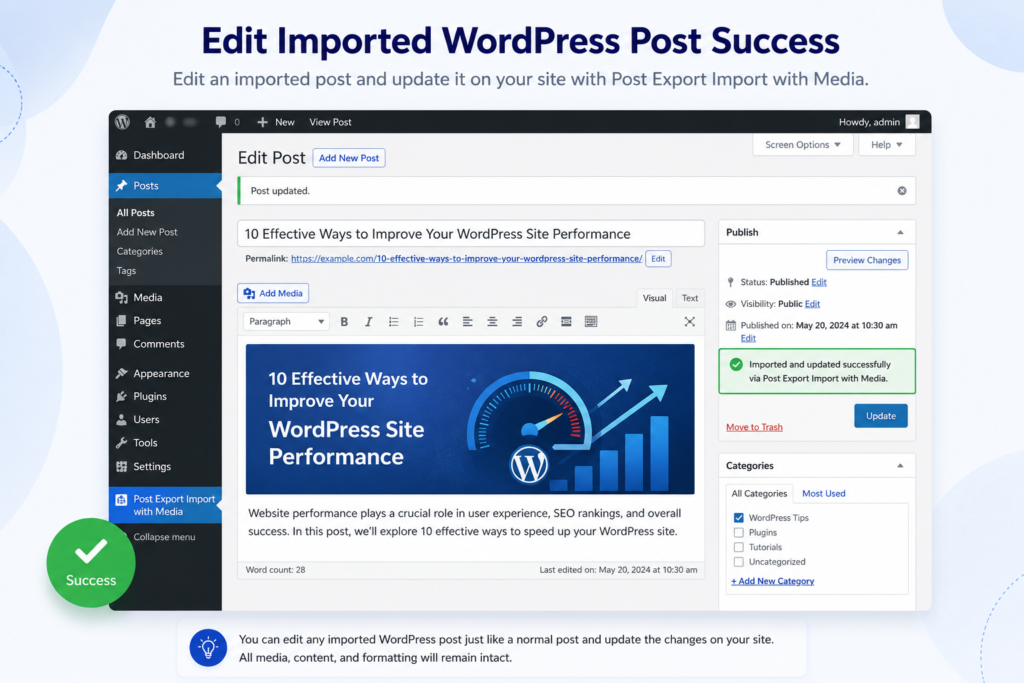This screenshot has height=683, width=1024.
Task: Check the Plugins category checkbox
Action: (739, 533)
